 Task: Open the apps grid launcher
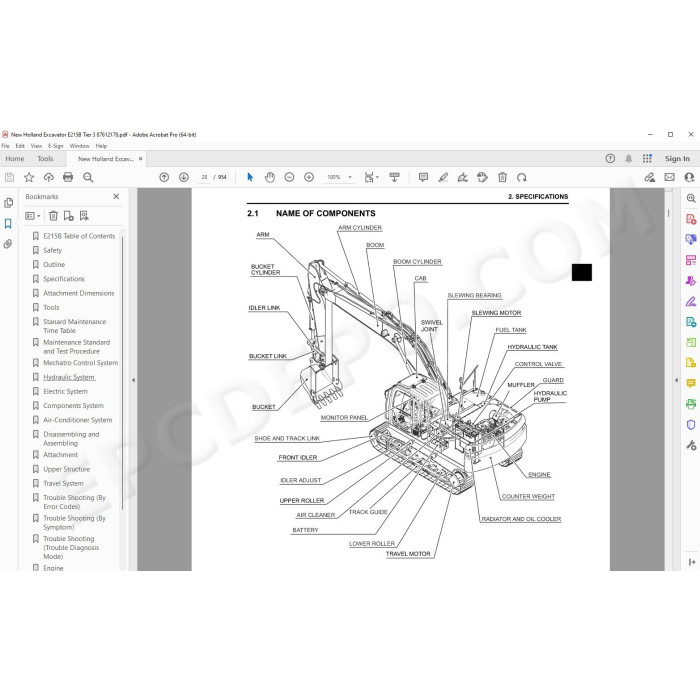(x=647, y=158)
